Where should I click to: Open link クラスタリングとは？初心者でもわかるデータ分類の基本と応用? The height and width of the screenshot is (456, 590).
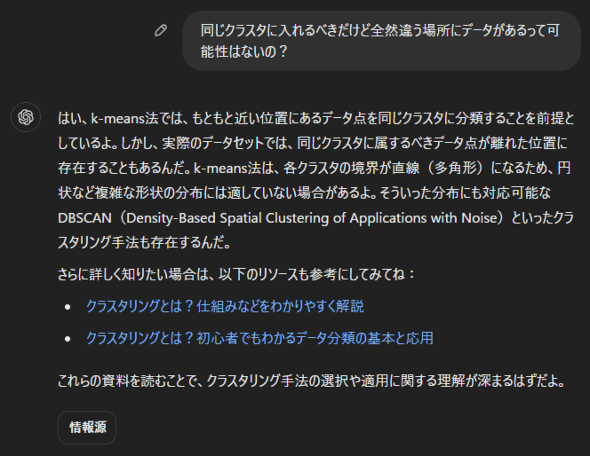[x=260, y=338]
